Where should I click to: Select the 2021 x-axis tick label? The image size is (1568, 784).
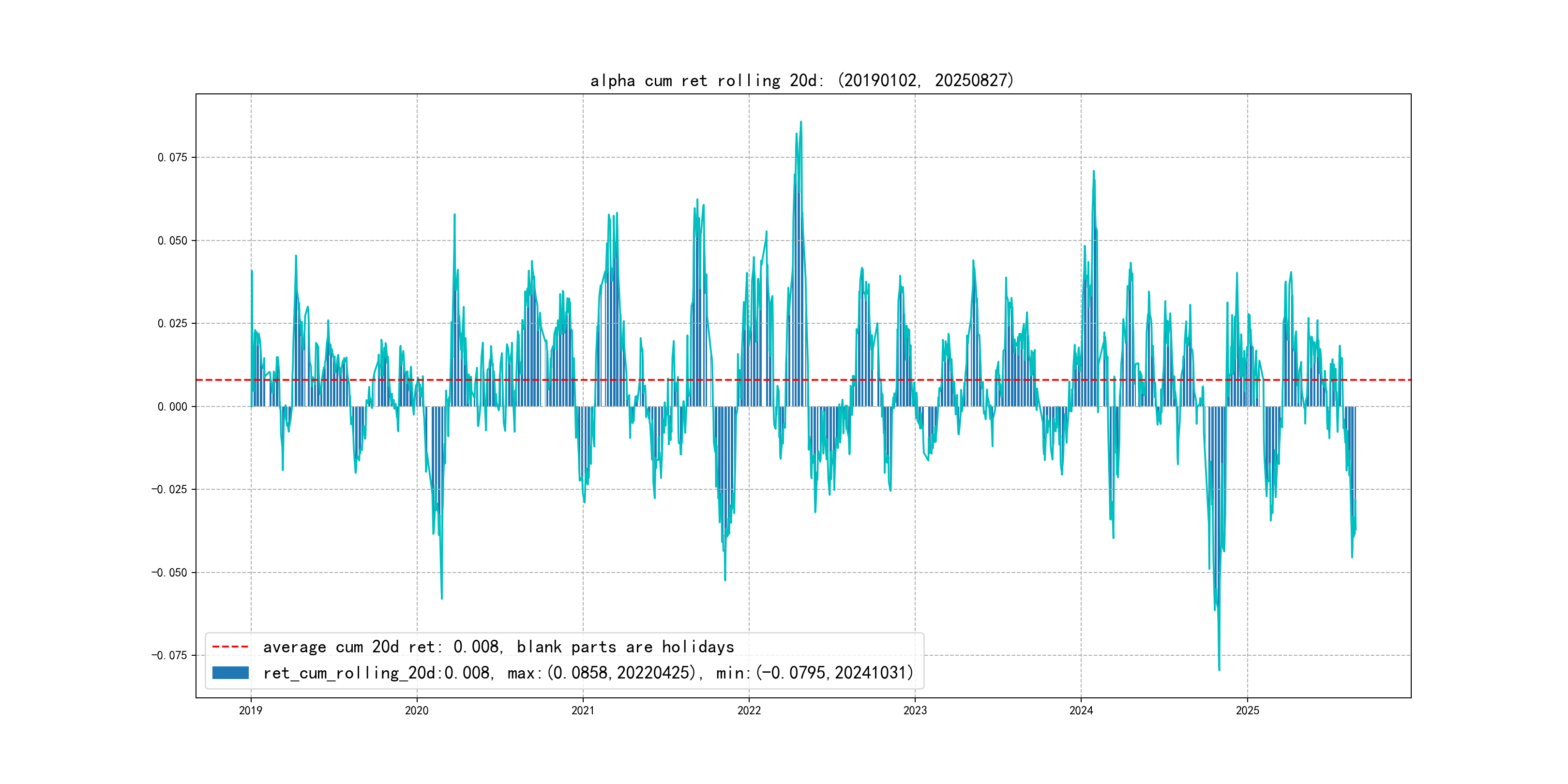click(583, 710)
